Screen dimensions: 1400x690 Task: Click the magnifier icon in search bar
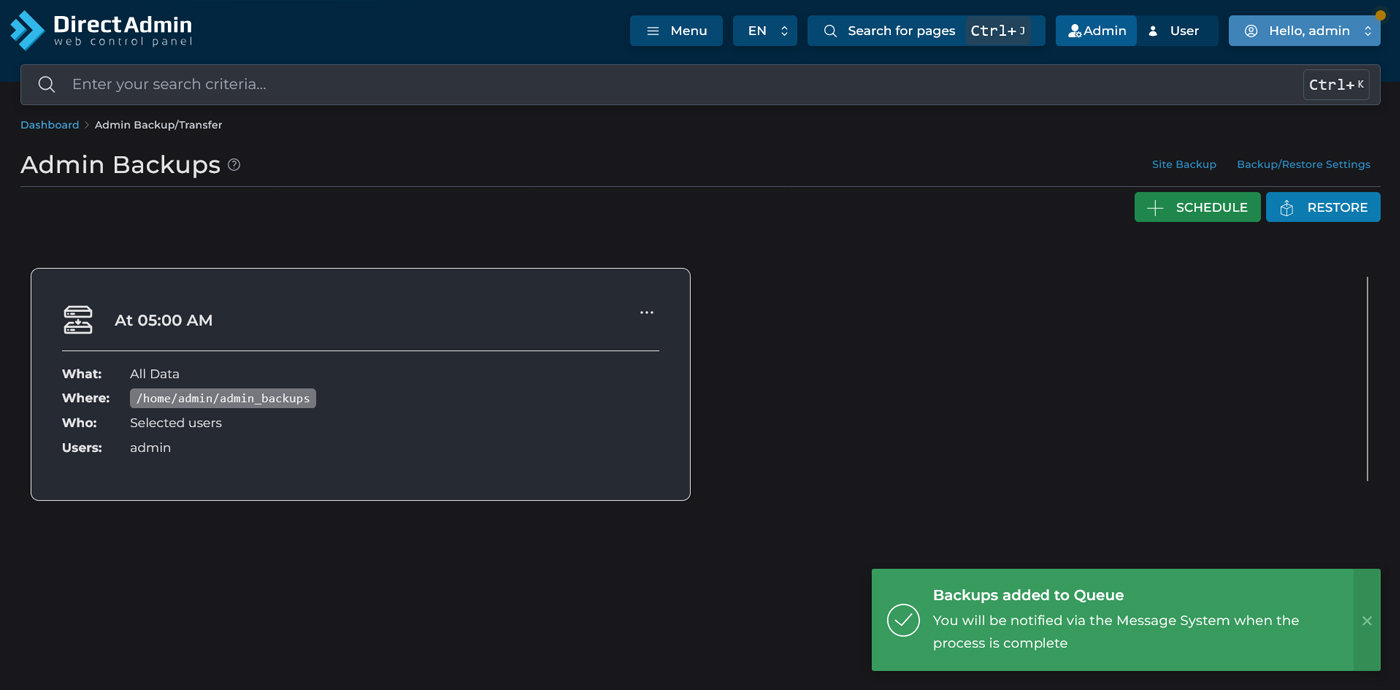coord(47,85)
